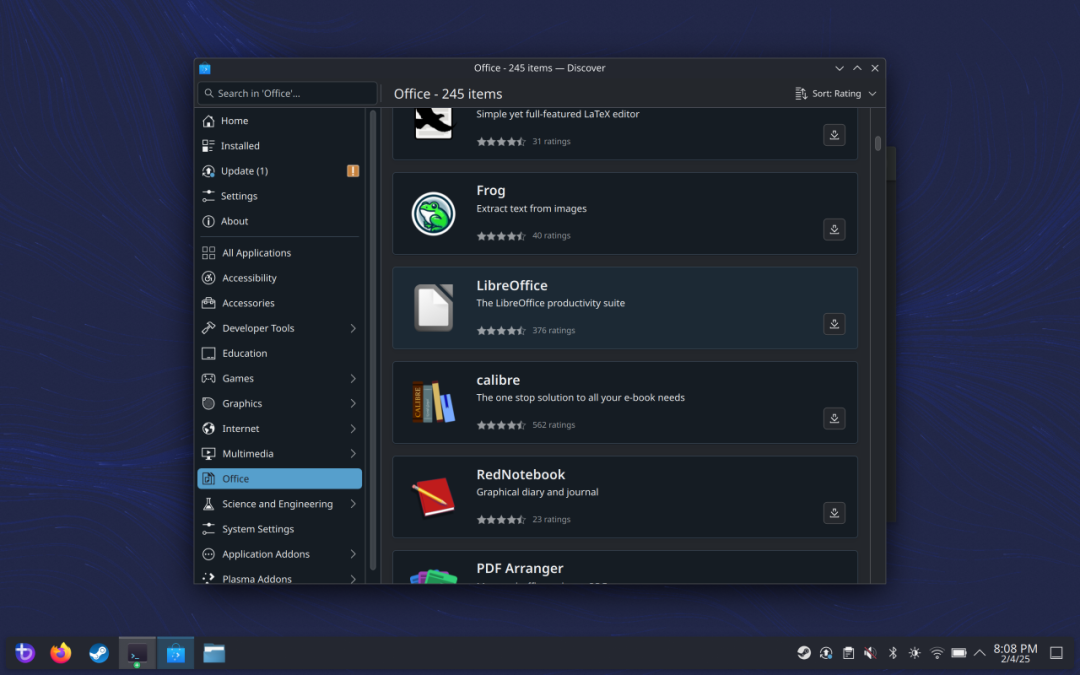This screenshot has height=675, width=1080.
Task: Install Frog with its download button
Action: click(834, 229)
